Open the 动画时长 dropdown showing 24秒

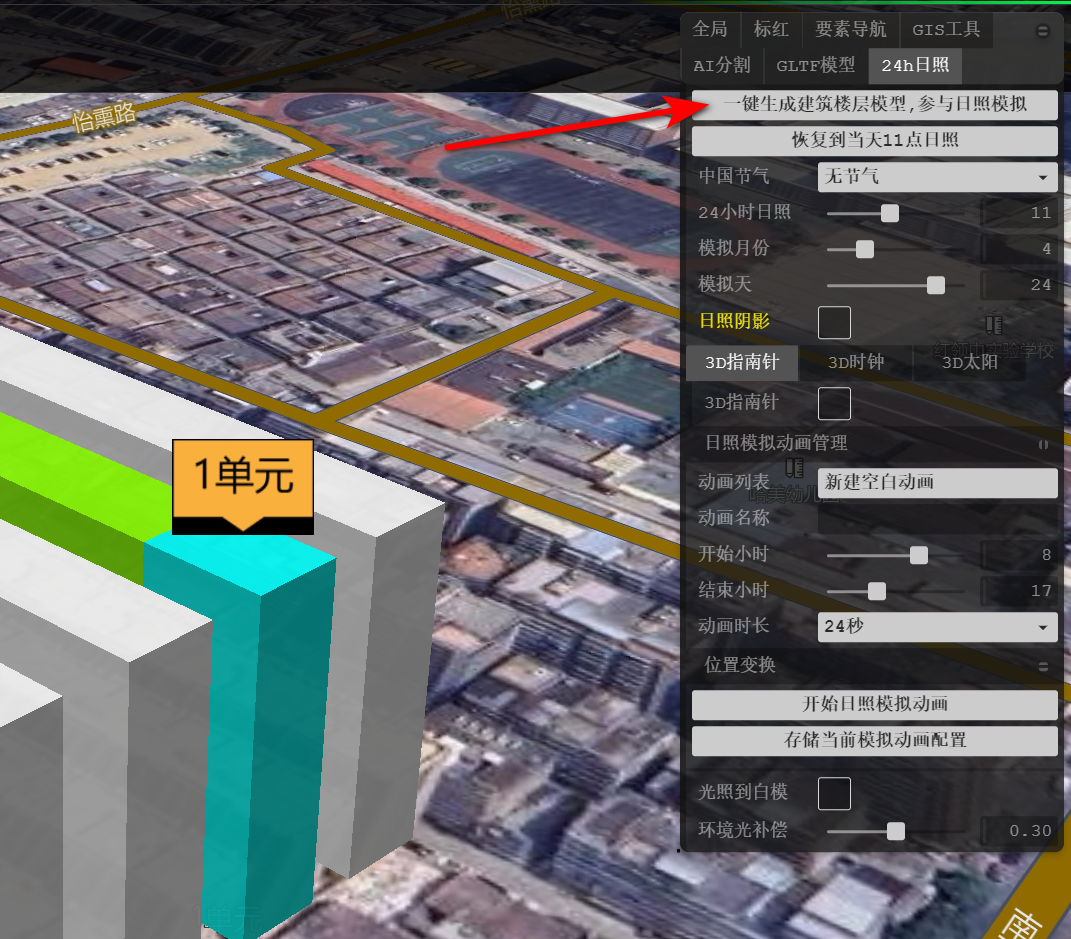[937, 627]
